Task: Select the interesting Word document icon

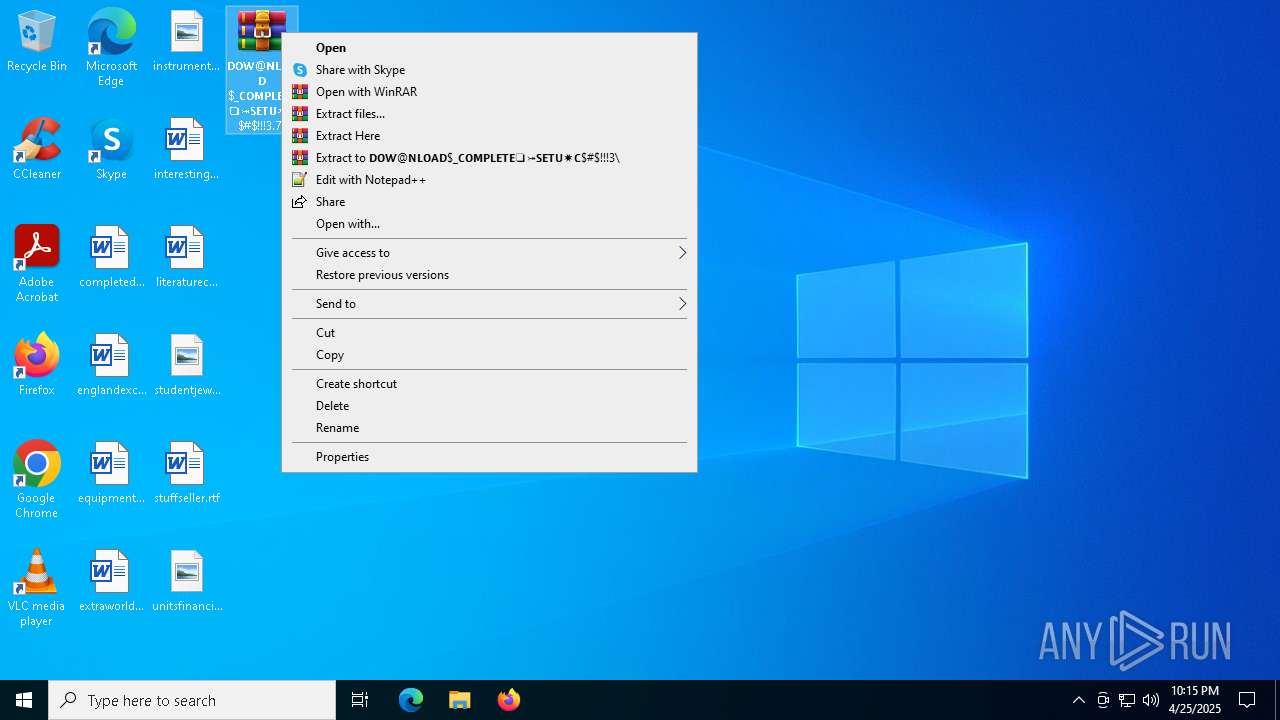Action: pos(186,150)
